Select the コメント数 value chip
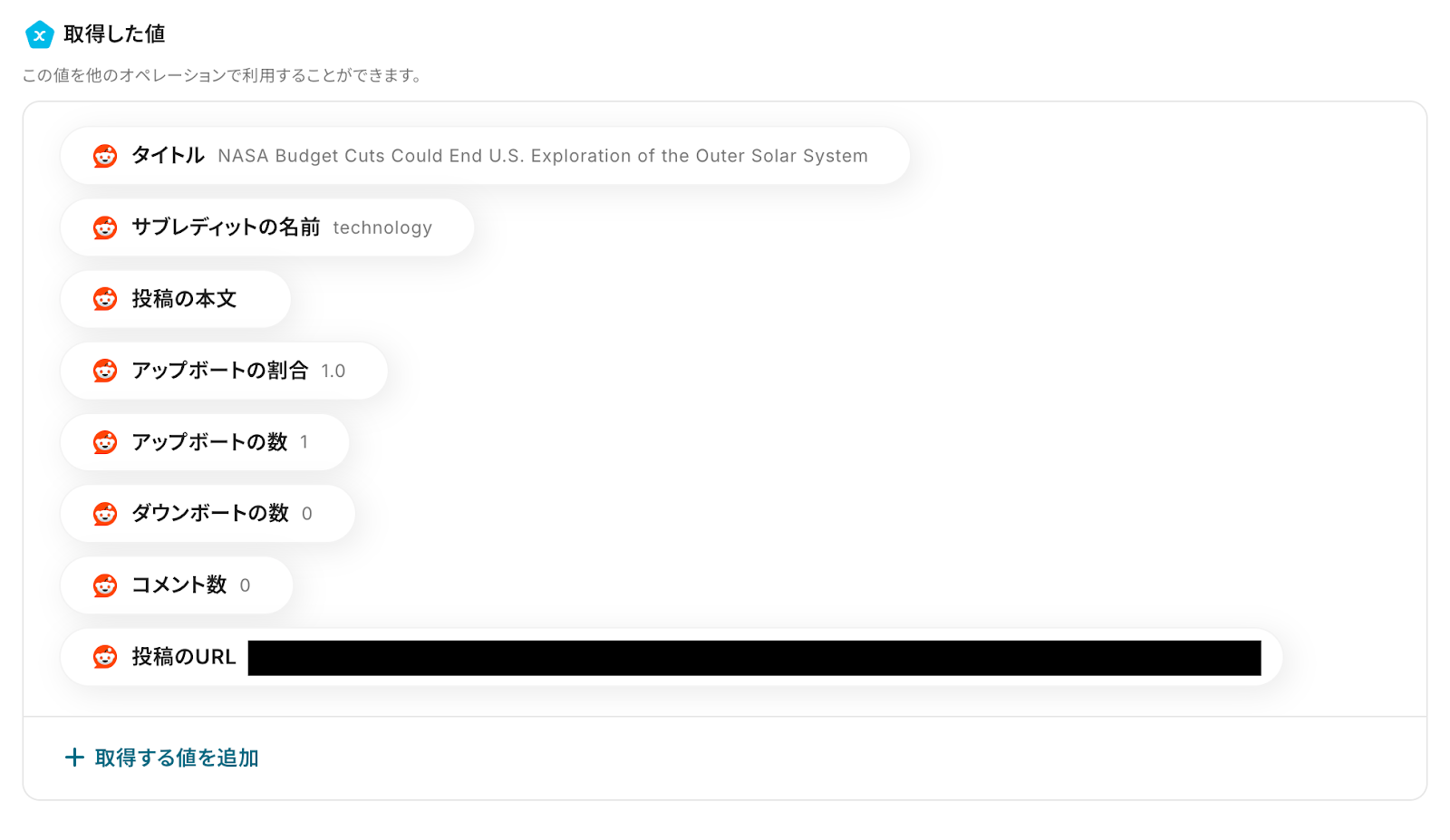The height and width of the screenshot is (840, 1450). (x=177, y=585)
